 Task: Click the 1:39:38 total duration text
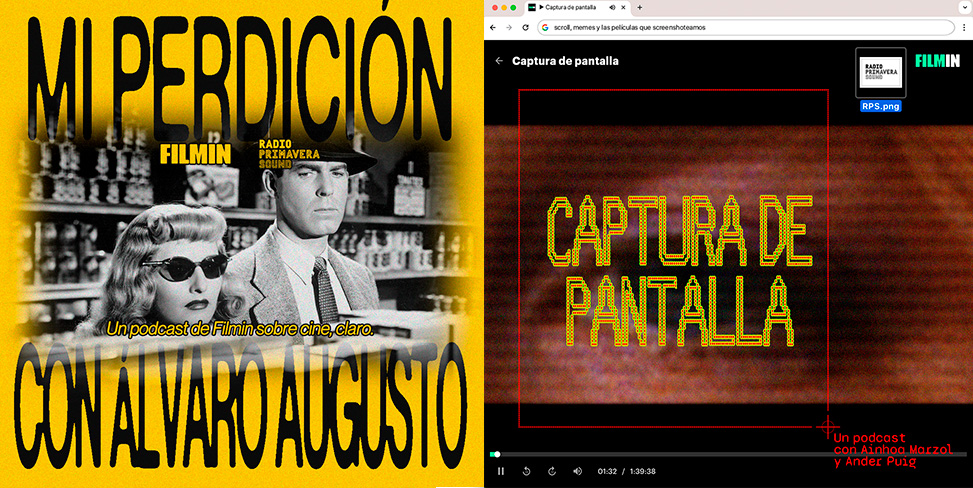point(643,471)
